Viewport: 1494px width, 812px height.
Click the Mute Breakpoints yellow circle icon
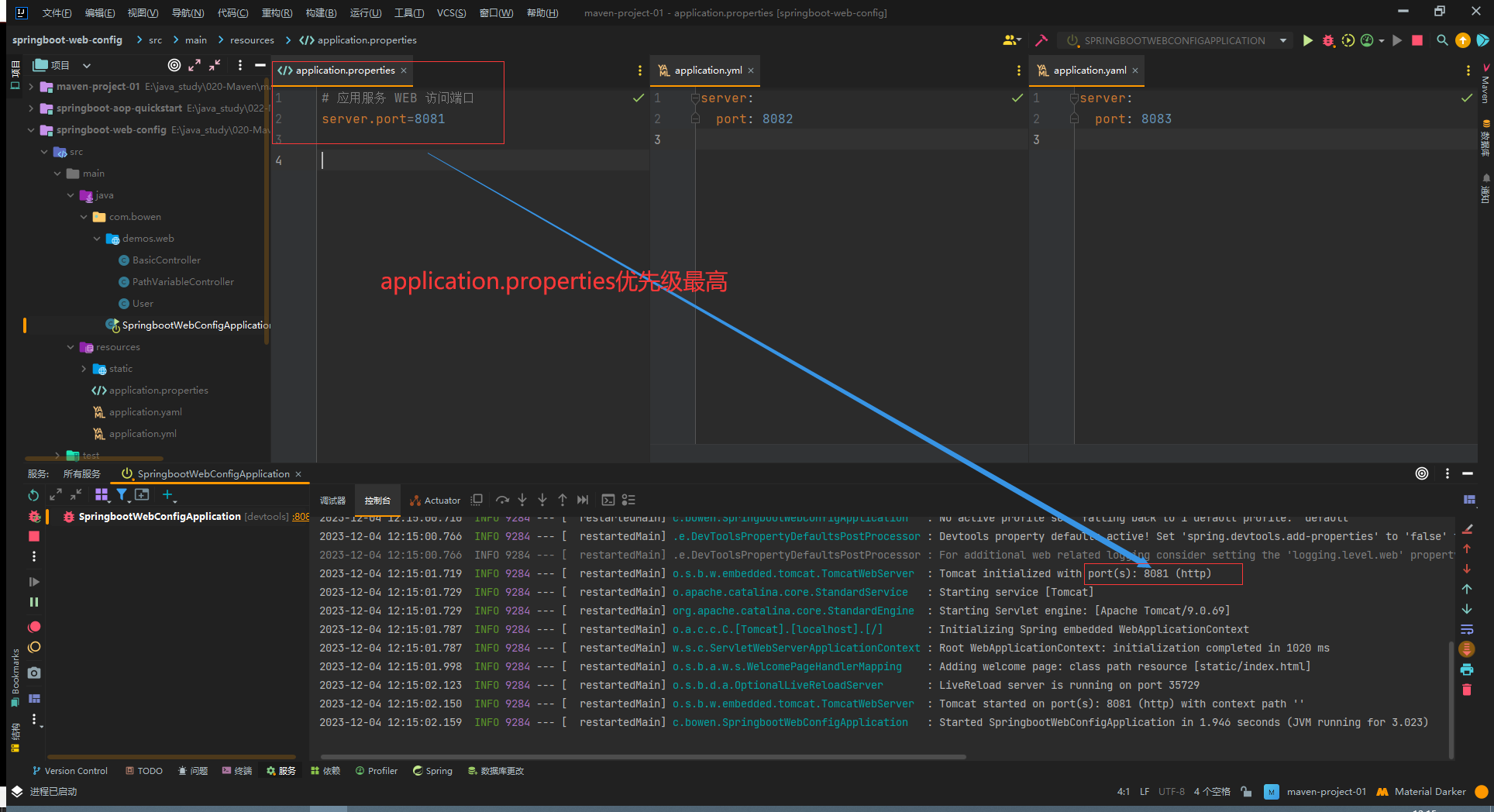pyautogui.click(x=34, y=647)
